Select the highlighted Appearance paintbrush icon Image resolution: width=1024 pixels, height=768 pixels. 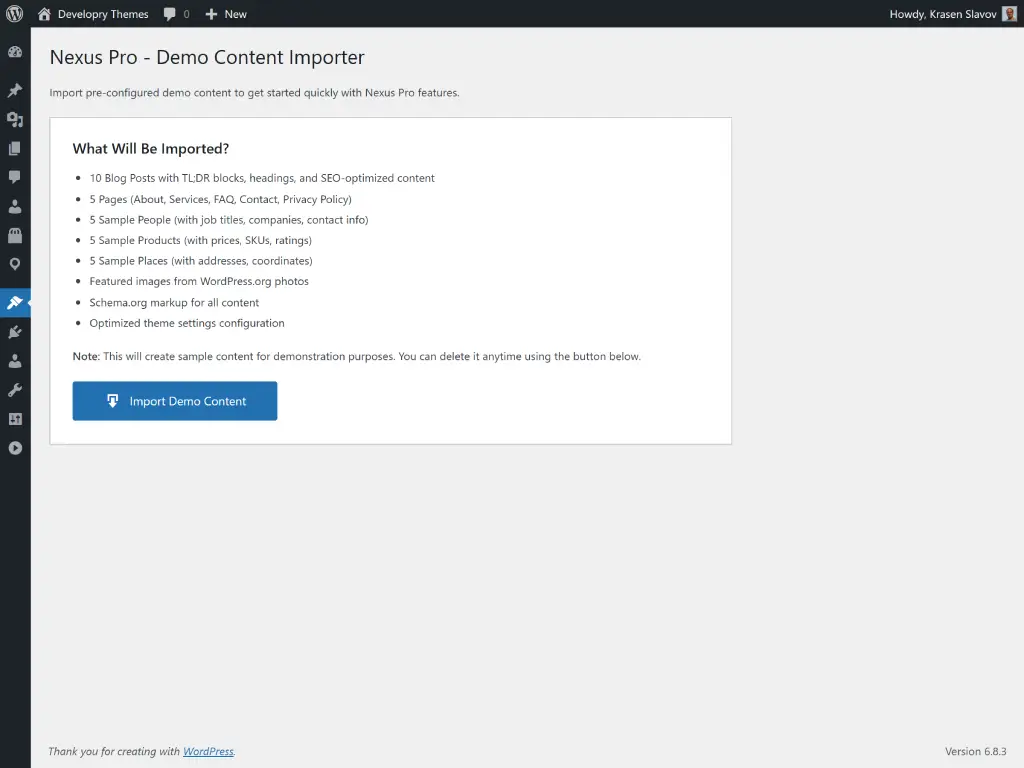(x=15, y=302)
